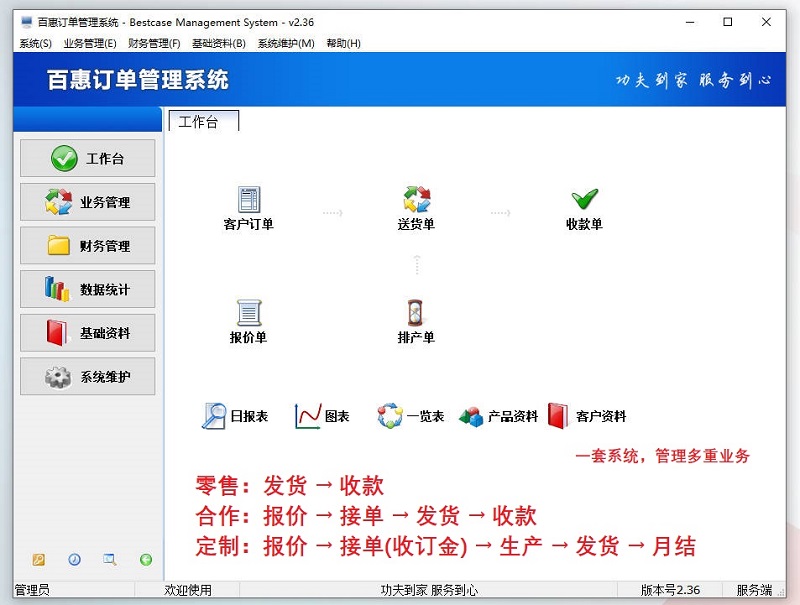This screenshot has height=605, width=800.
Task: Click the green back arrow icon in sidebar footer
Action: tap(146, 560)
